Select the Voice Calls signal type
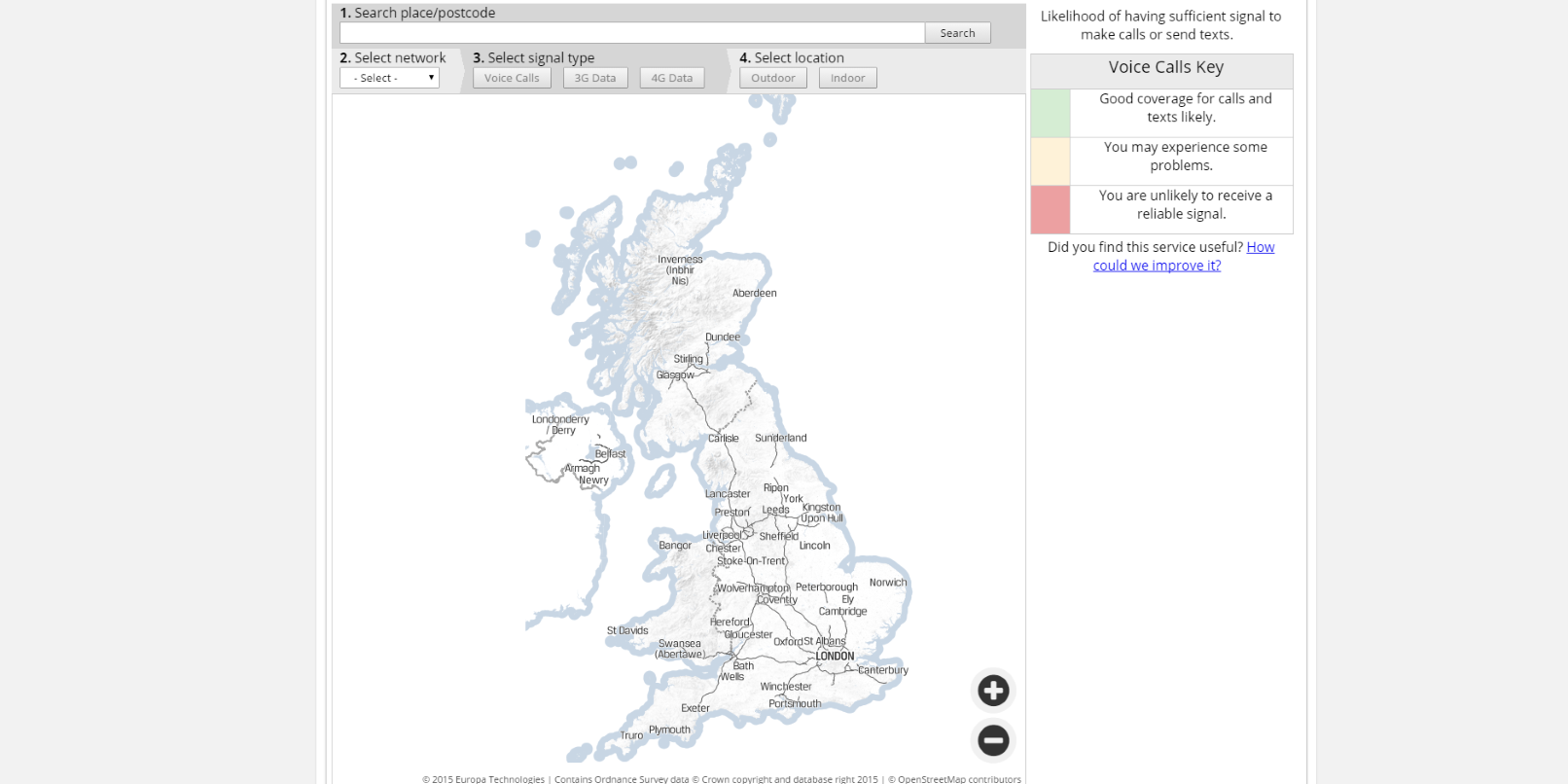This screenshot has height=784, width=1568. 512,78
